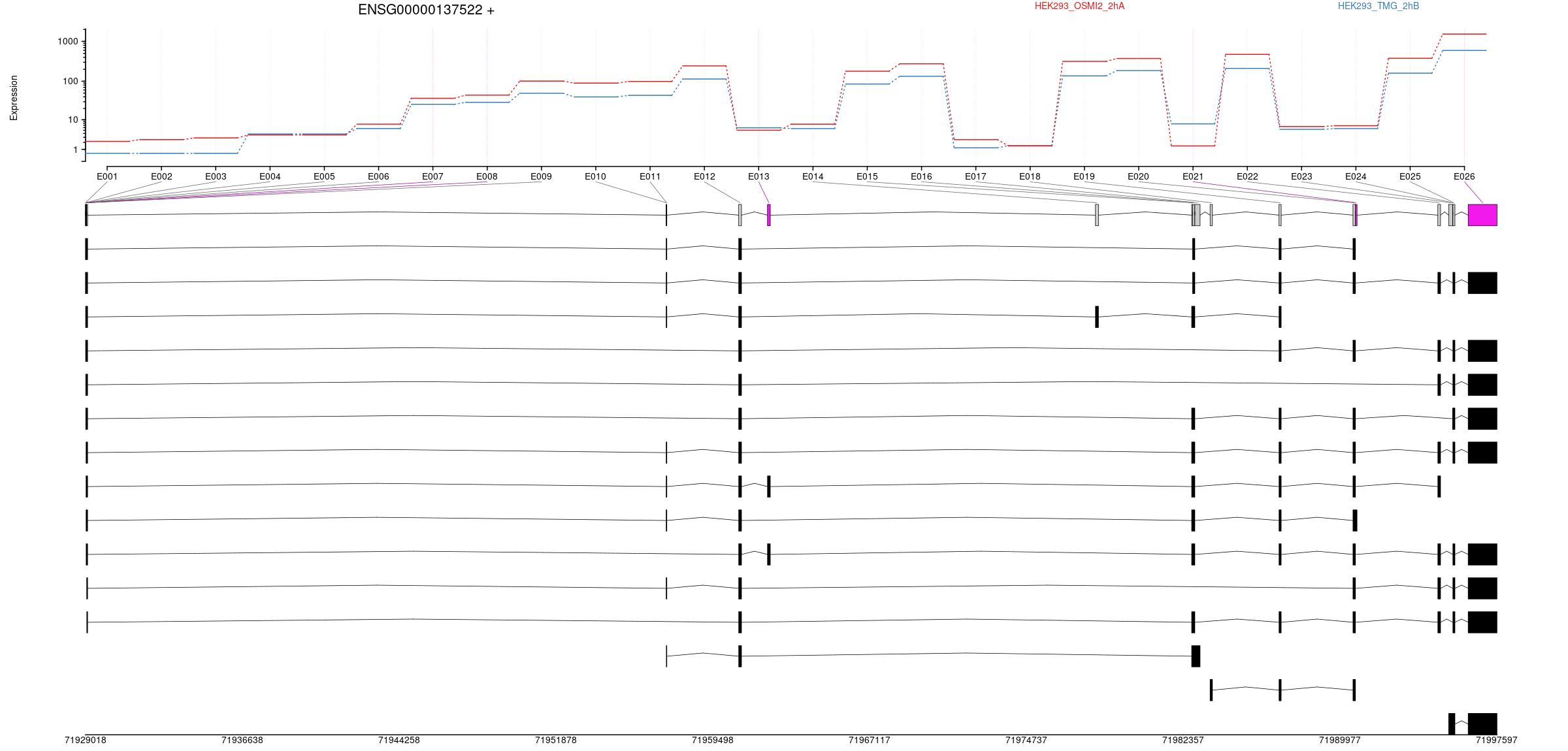Click y-axis tick value 1000

click(x=67, y=41)
